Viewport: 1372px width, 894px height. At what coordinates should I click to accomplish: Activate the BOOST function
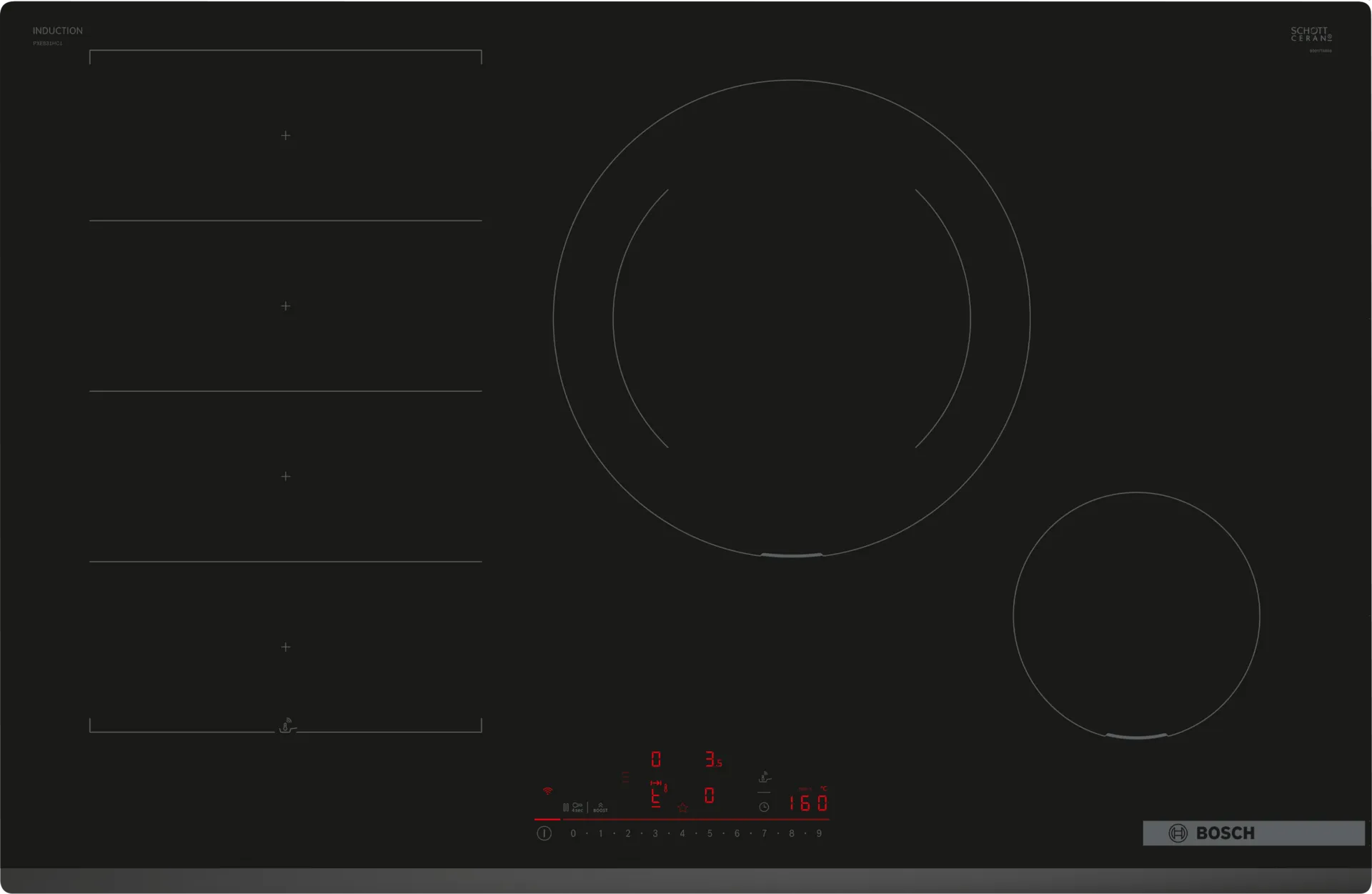click(600, 808)
